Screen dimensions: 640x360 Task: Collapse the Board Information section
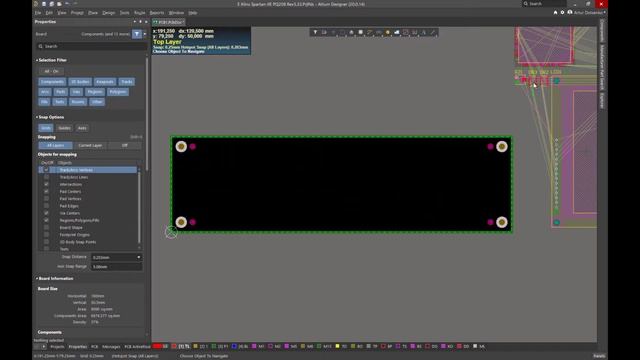37,278
